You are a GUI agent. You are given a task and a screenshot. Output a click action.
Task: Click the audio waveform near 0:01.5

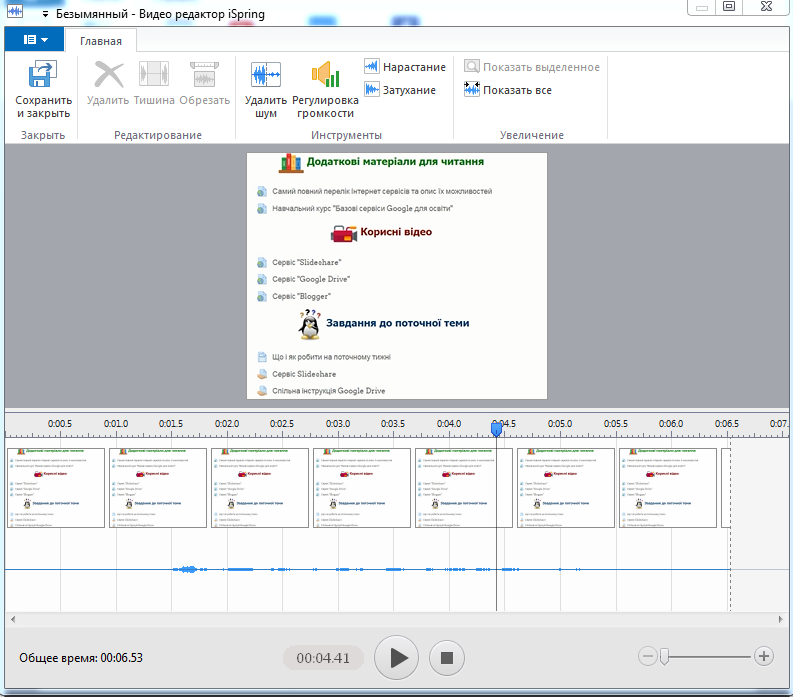tap(189, 570)
